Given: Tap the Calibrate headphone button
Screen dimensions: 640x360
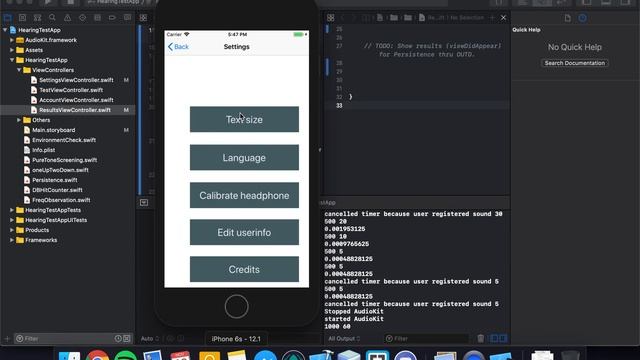Looking at the screenshot, I should (x=244, y=196).
